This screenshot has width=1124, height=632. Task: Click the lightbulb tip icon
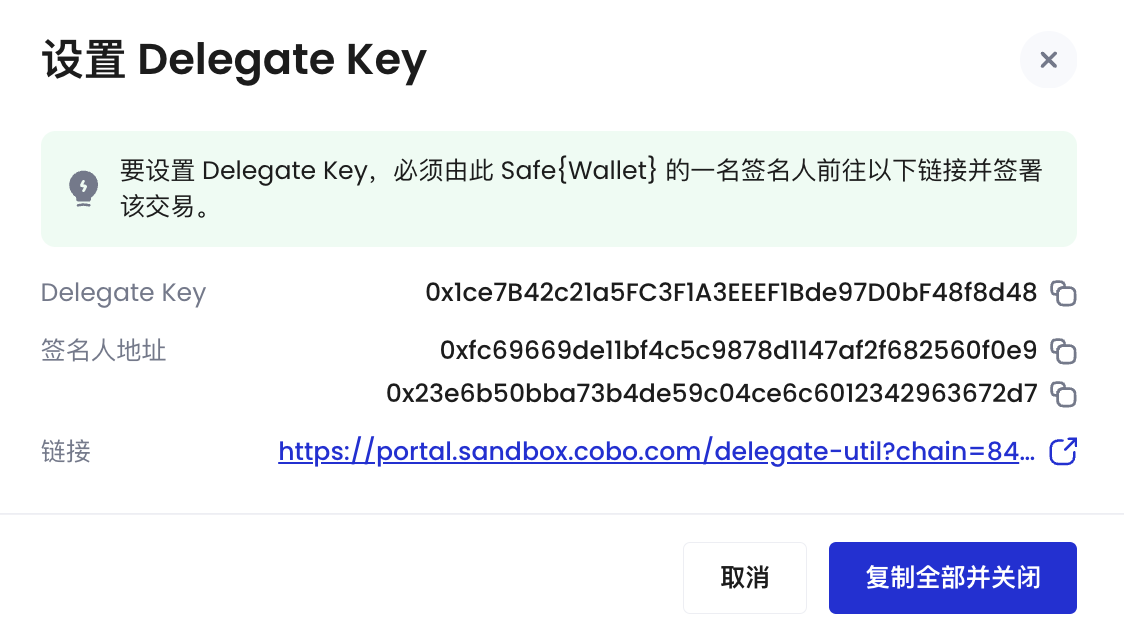83,188
